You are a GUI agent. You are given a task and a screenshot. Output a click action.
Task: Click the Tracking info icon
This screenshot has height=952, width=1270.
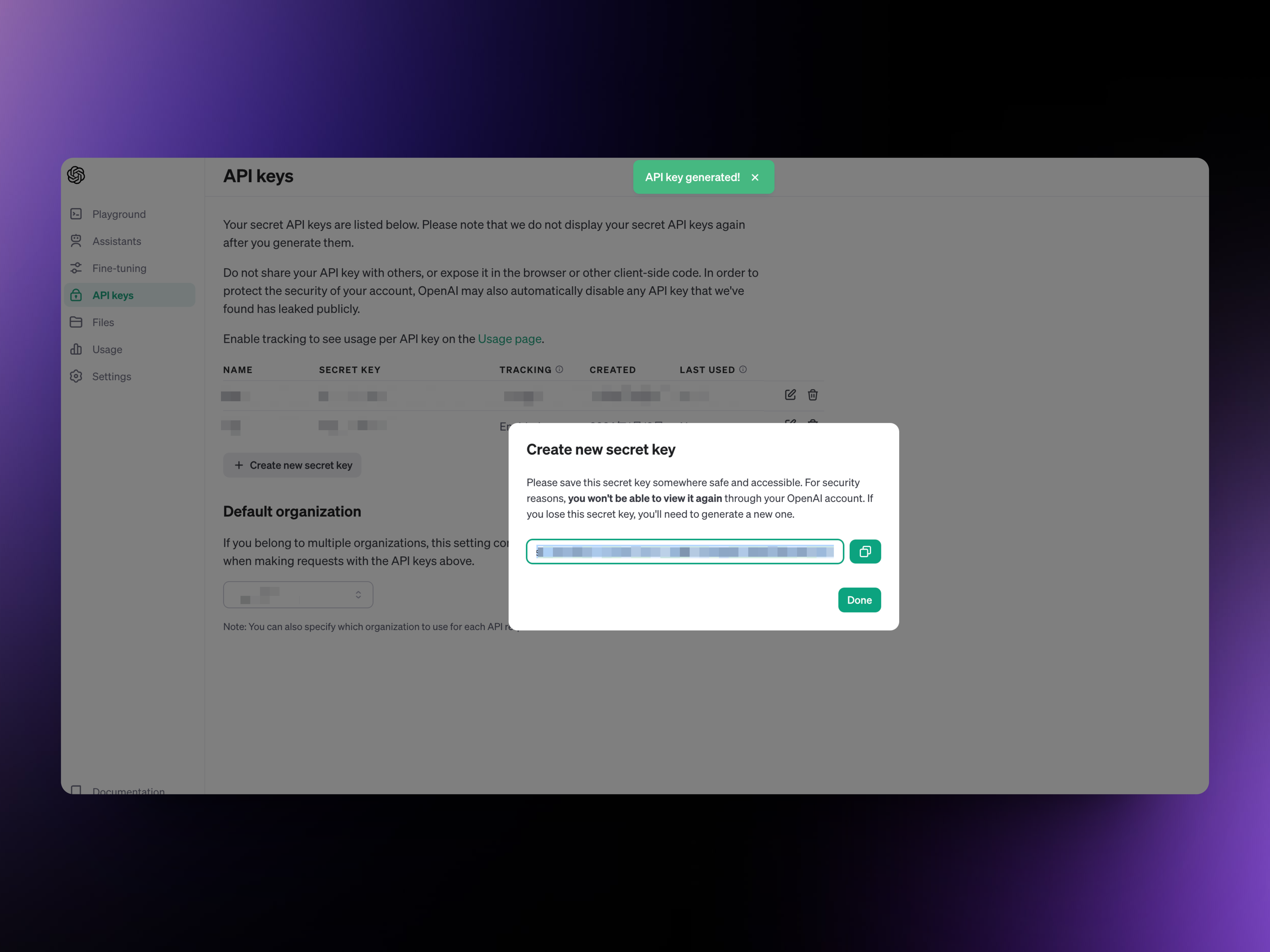559,370
